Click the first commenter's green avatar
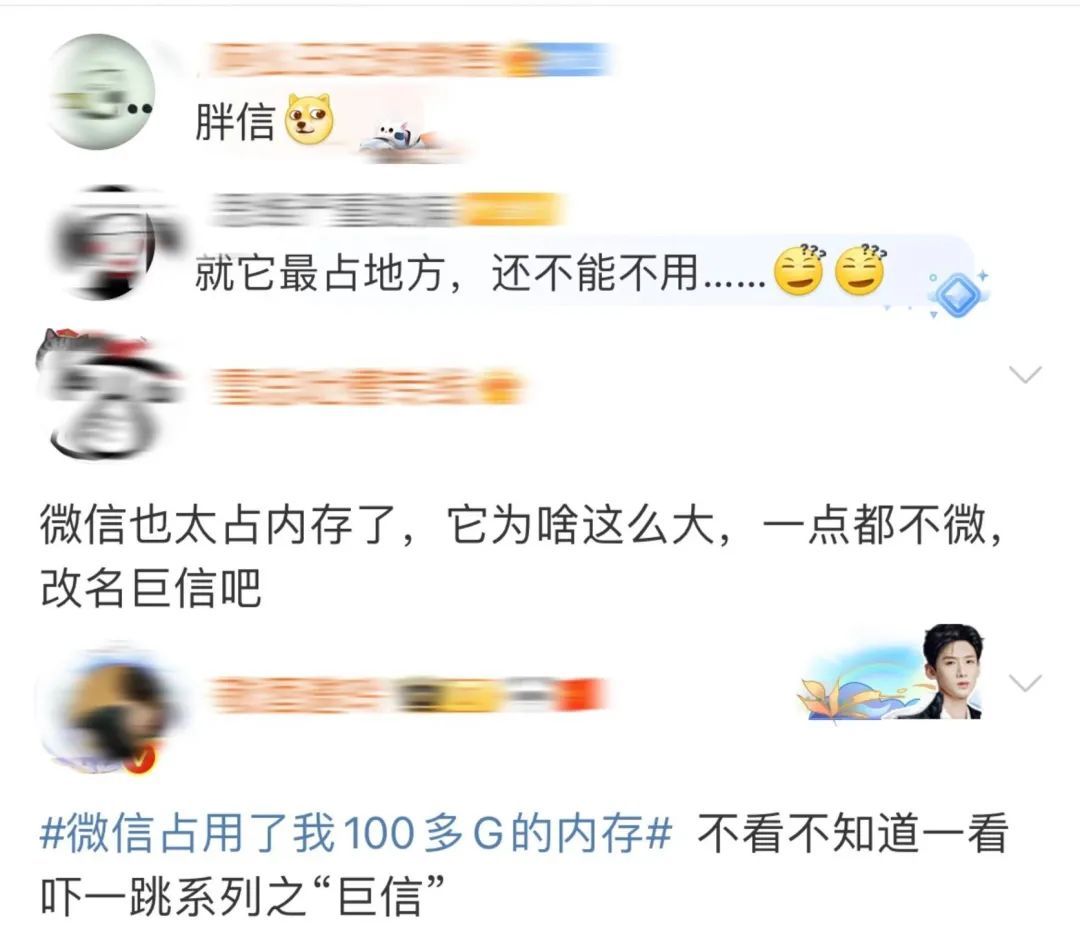Image resolution: width=1080 pixels, height=929 pixels. [x=101, y=92]
